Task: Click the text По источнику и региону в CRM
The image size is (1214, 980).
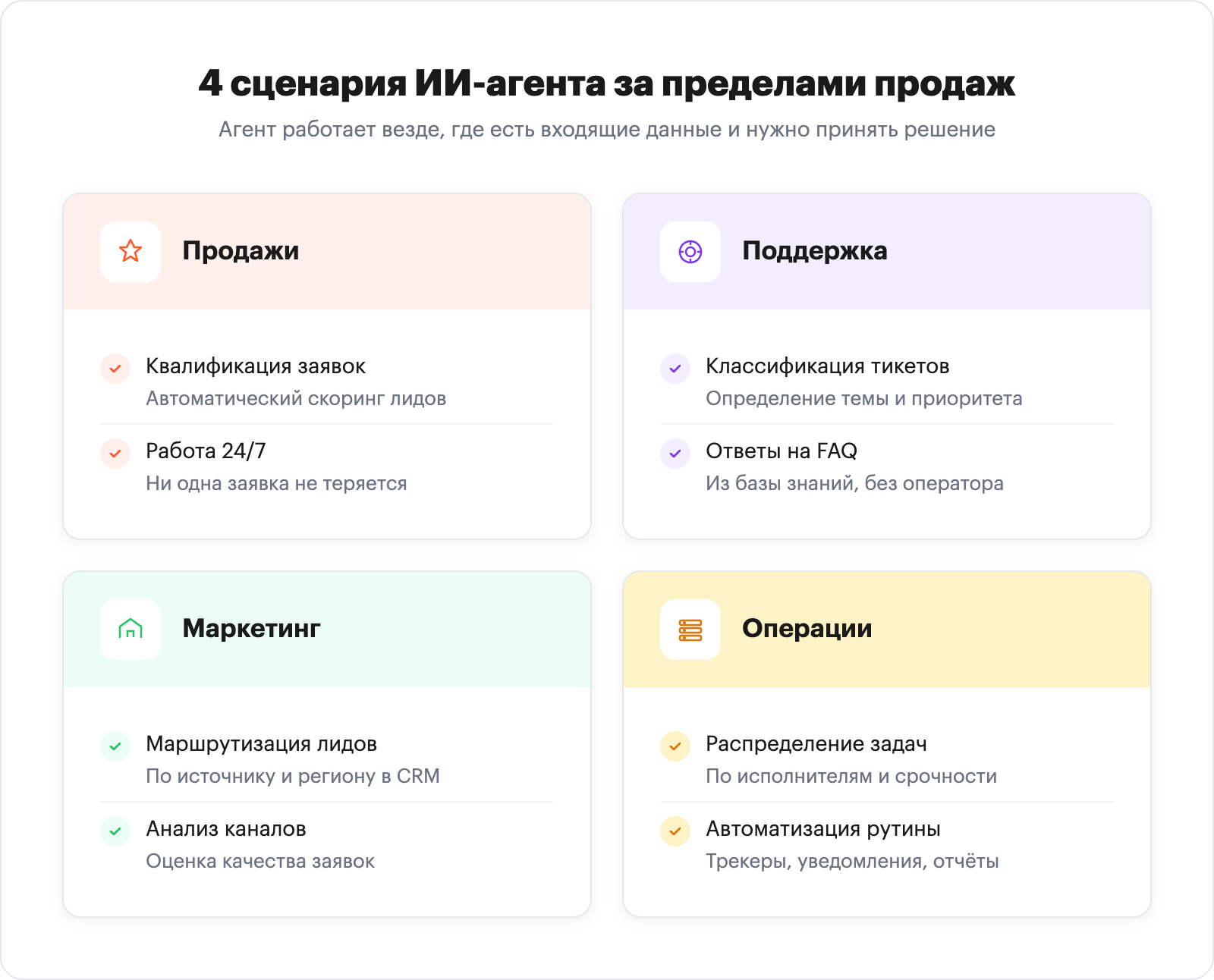Action: pyautogui.click(x=293, y=777)
